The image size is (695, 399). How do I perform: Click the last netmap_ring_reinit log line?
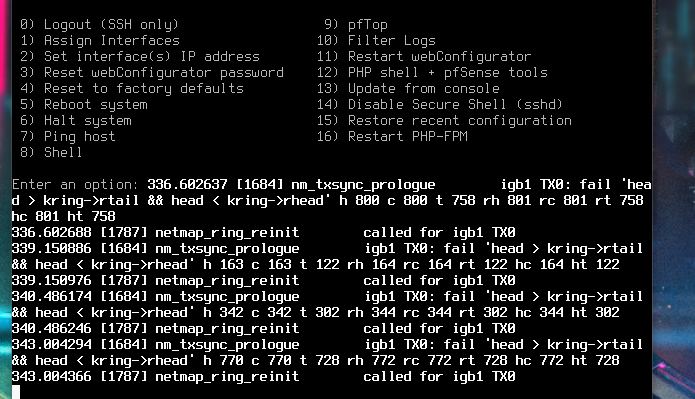263,376
